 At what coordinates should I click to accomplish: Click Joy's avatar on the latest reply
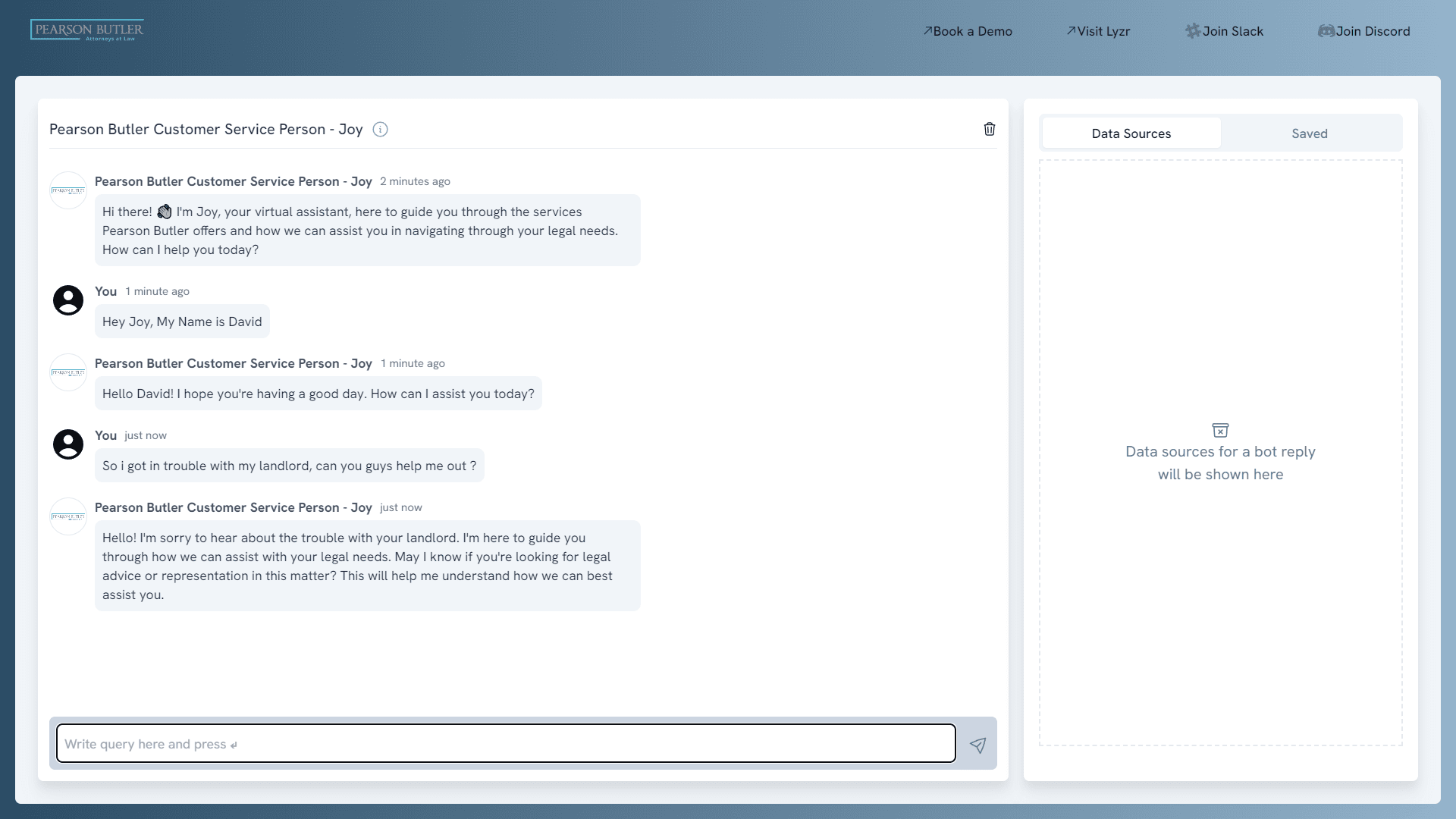coord(68,516)
